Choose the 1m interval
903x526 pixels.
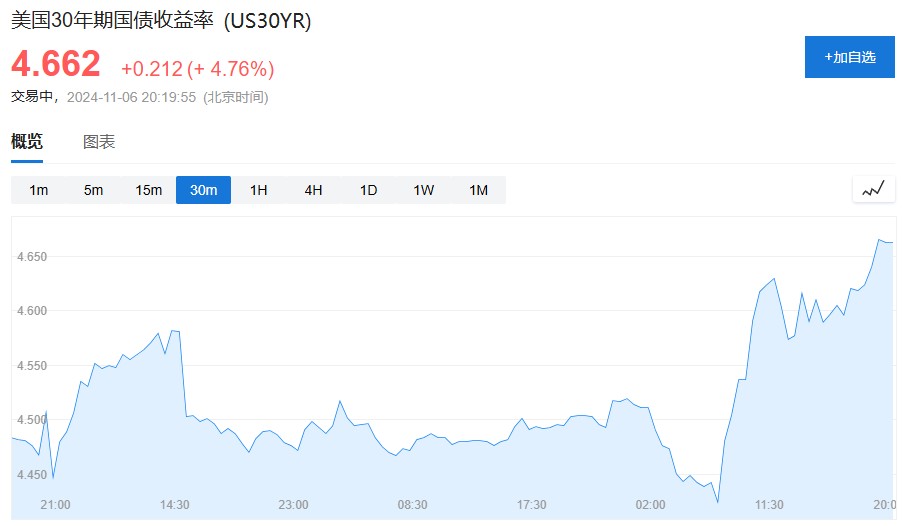39,190
